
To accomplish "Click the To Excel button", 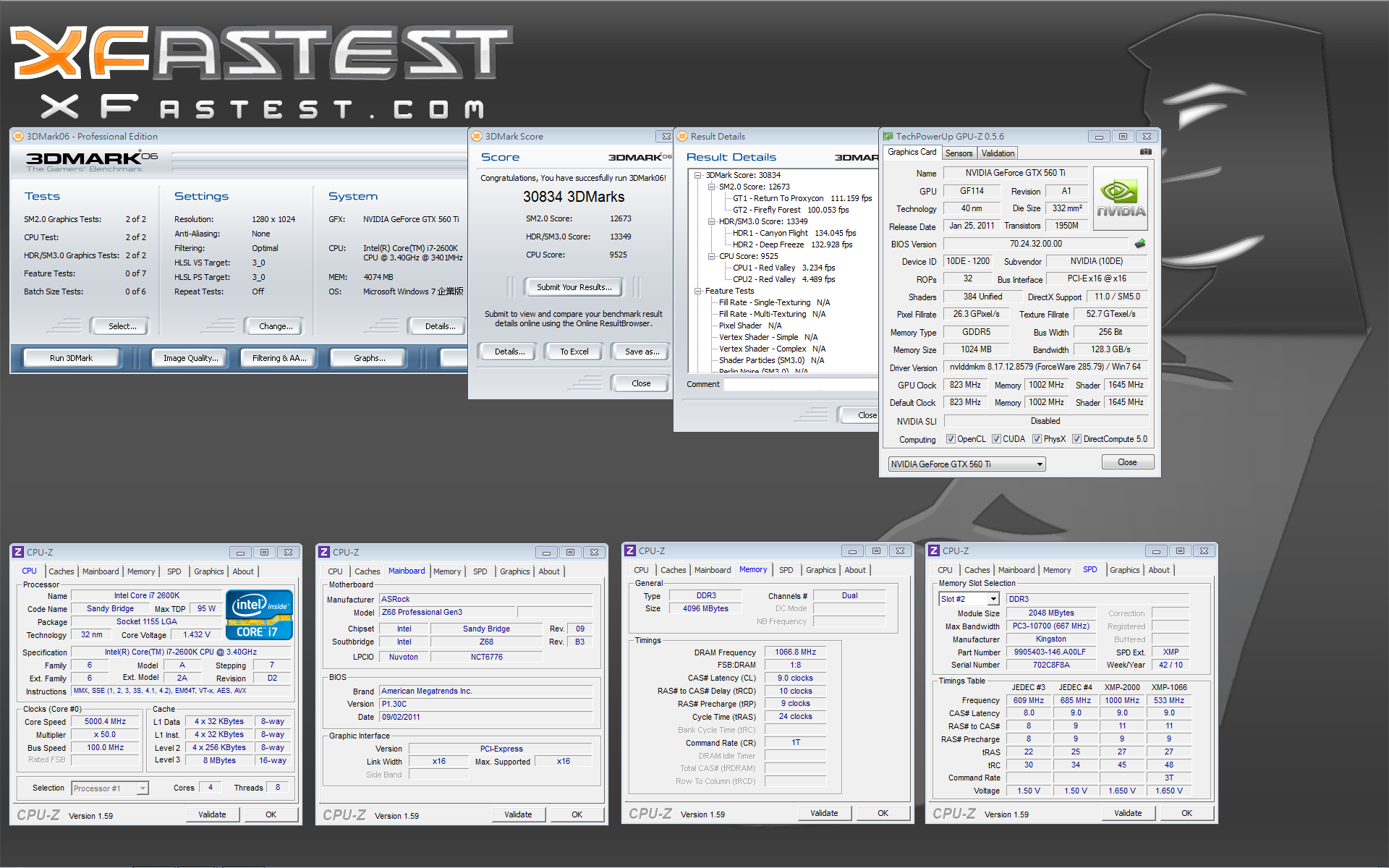I will (x=574, y=352).
